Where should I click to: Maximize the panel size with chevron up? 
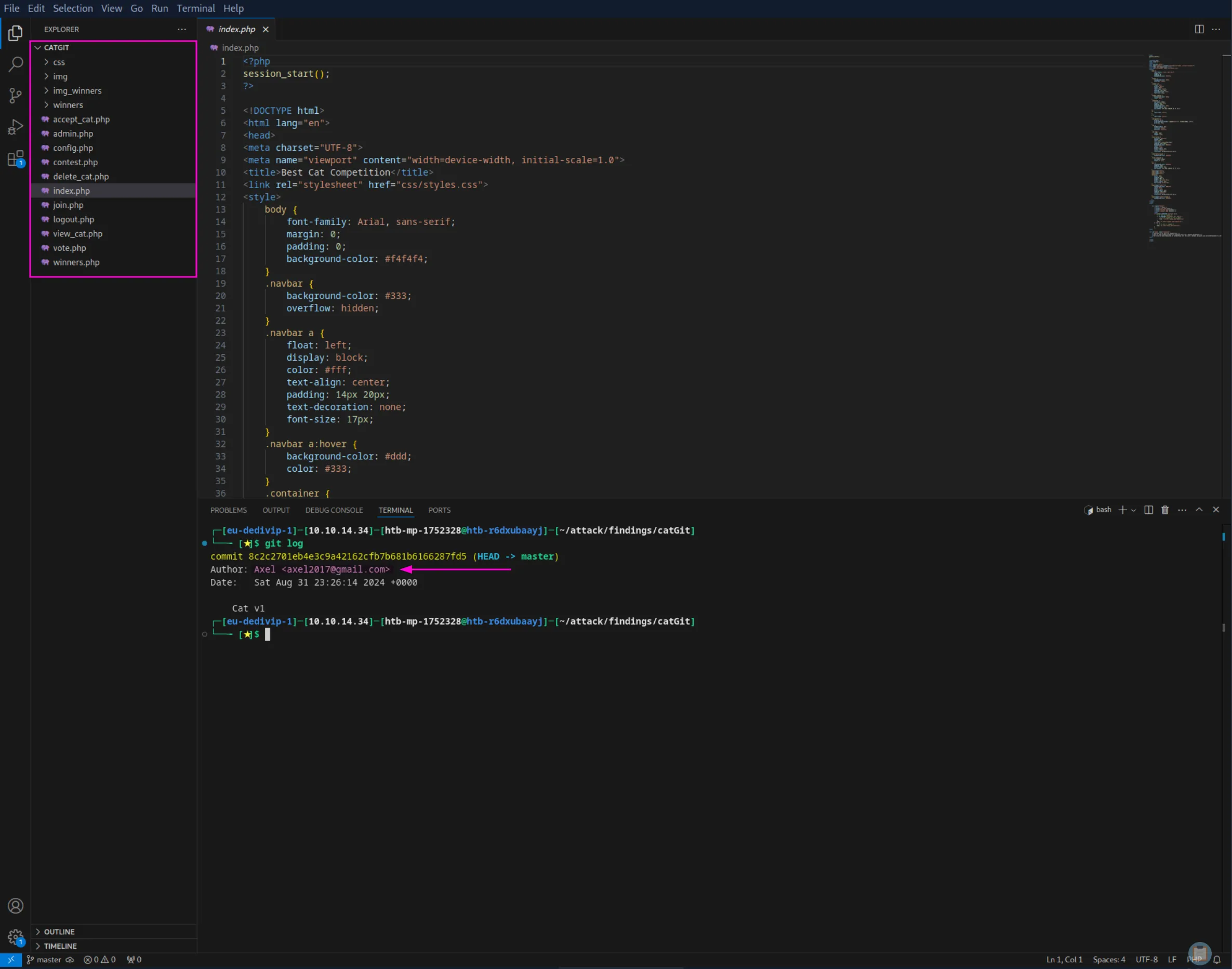pyautogui.click(x=1199, y=510)
